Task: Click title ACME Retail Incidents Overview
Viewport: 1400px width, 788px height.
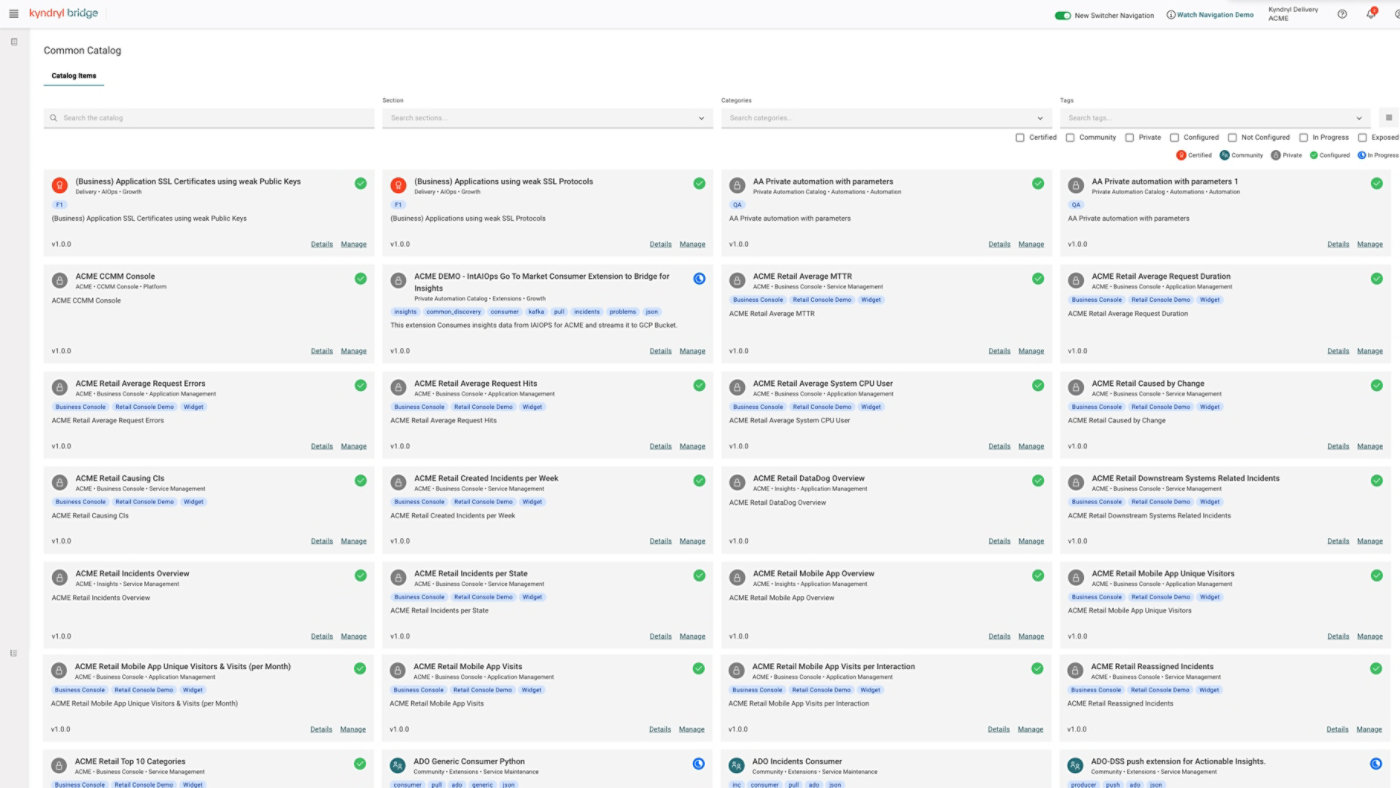Action: pyautogui.click(x=132, y=573)
